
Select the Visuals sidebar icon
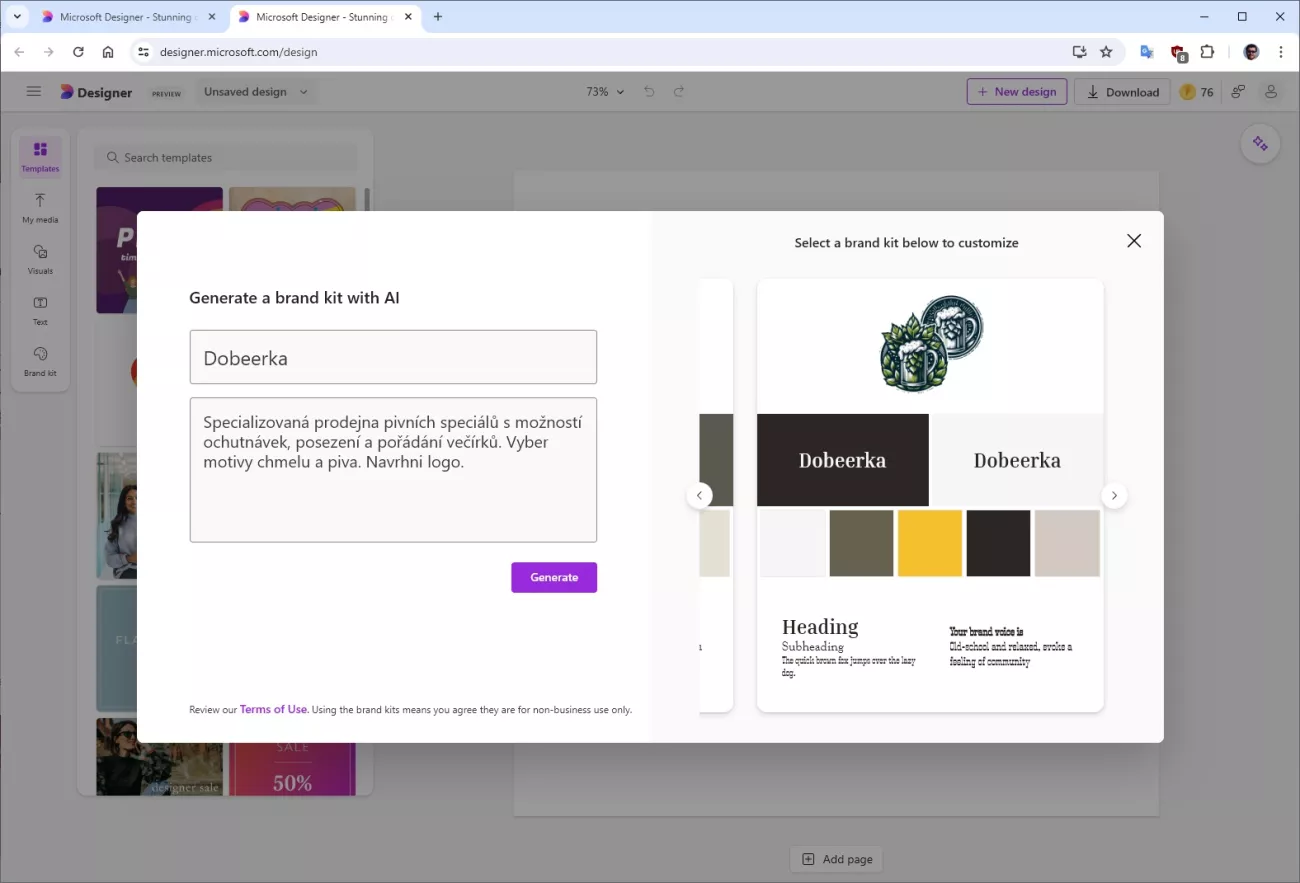point(40,258)
